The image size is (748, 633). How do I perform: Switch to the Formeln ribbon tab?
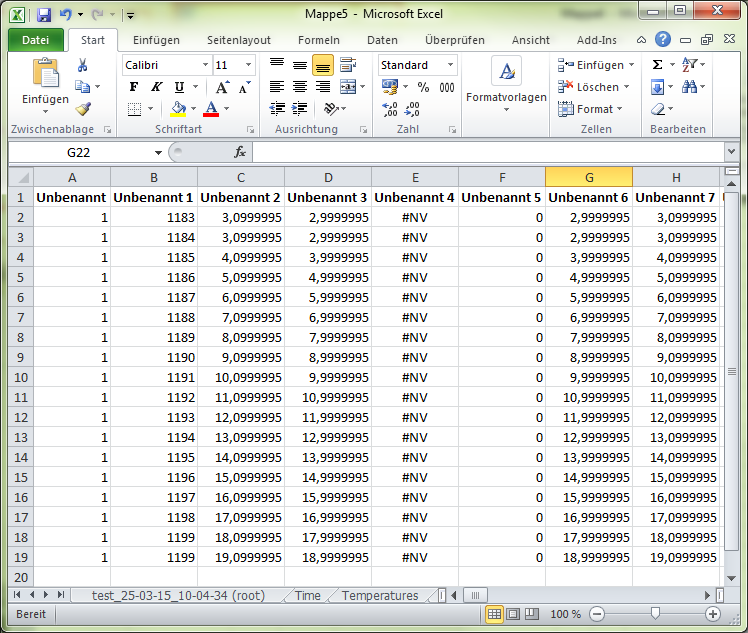pos(319,40)
